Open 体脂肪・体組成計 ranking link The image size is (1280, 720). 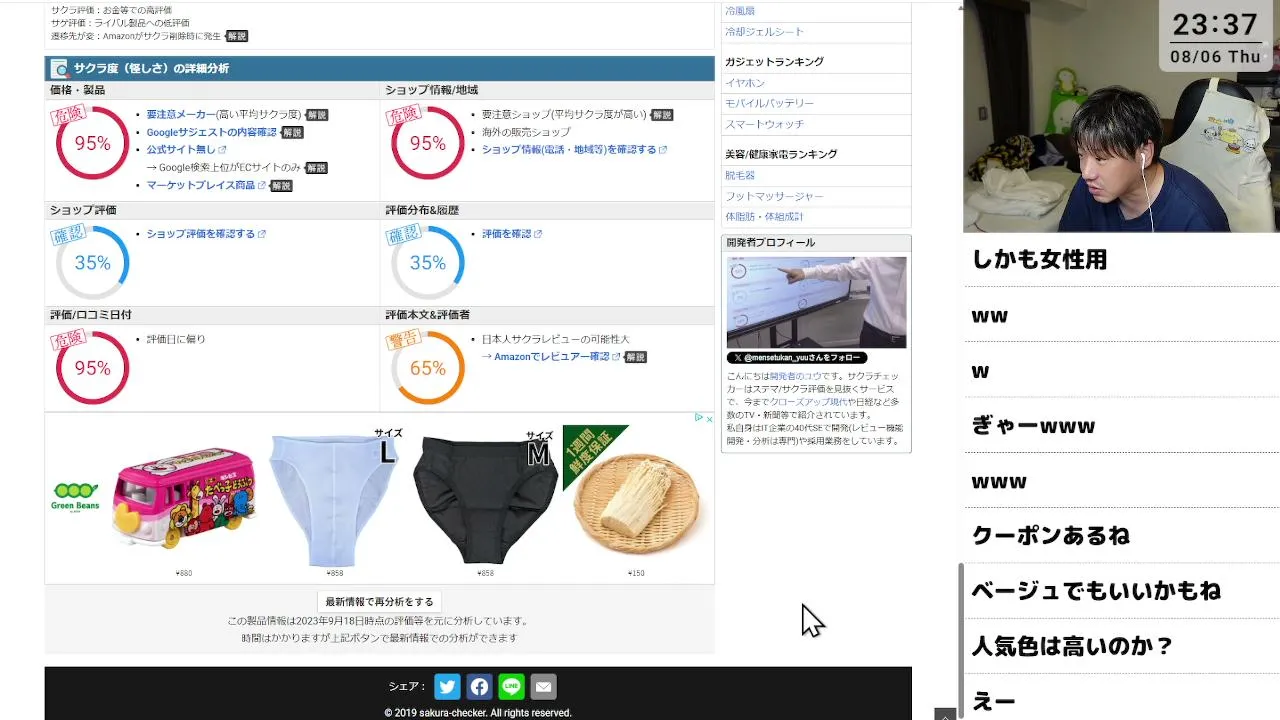[764, 217]
